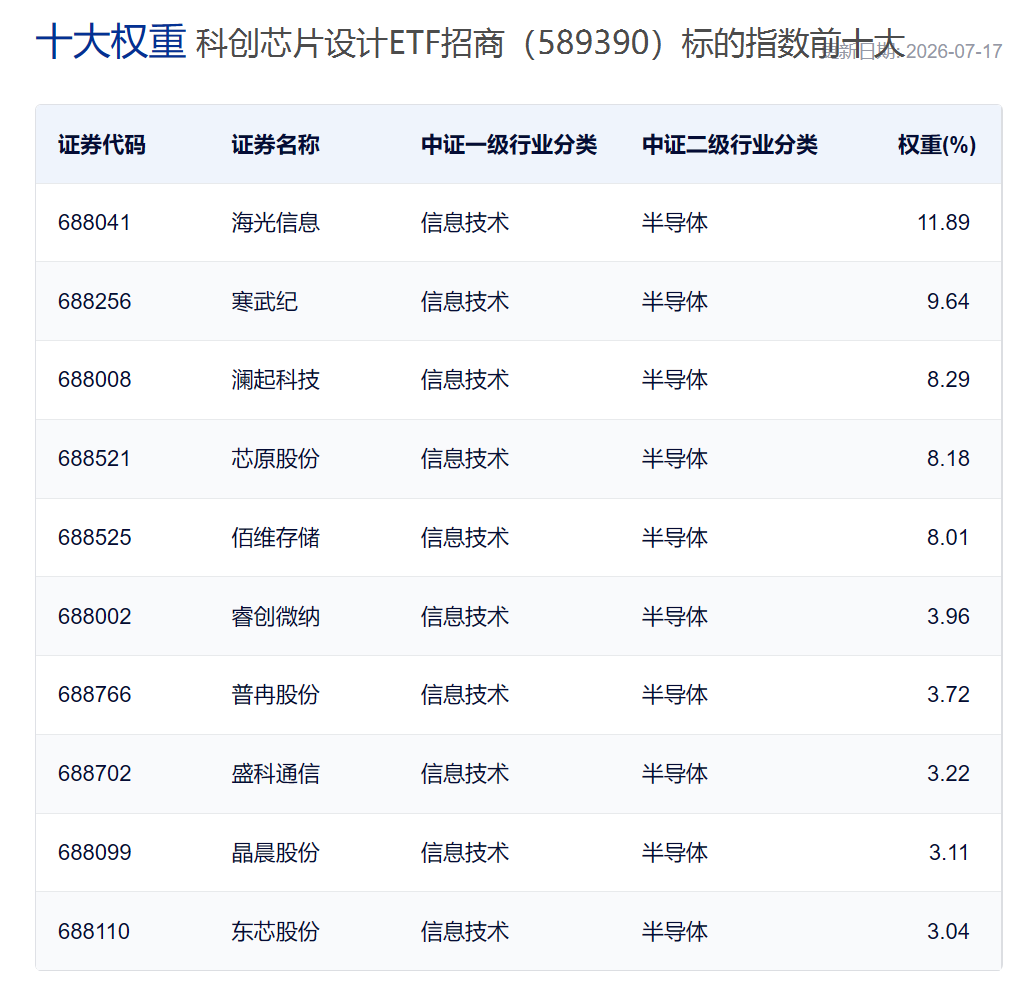Click 半导体 in the 睿创微纳 row
The image size is (1028, 988).
[675, 616]
